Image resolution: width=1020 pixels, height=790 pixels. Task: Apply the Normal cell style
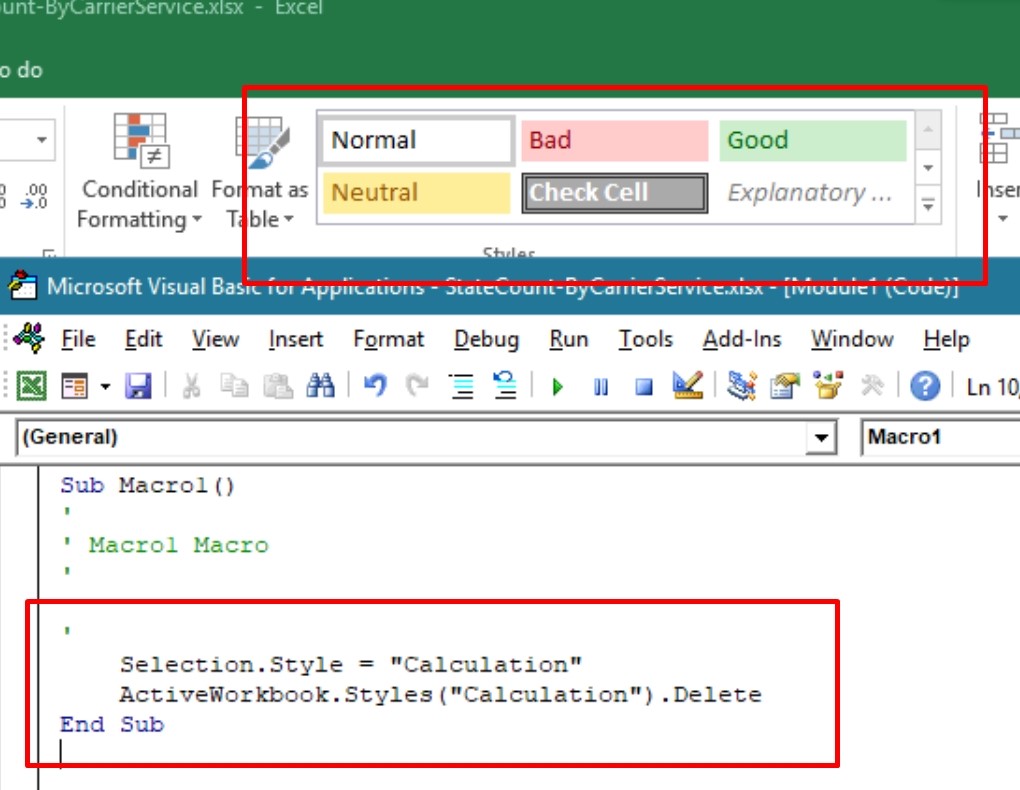point(416,141)
